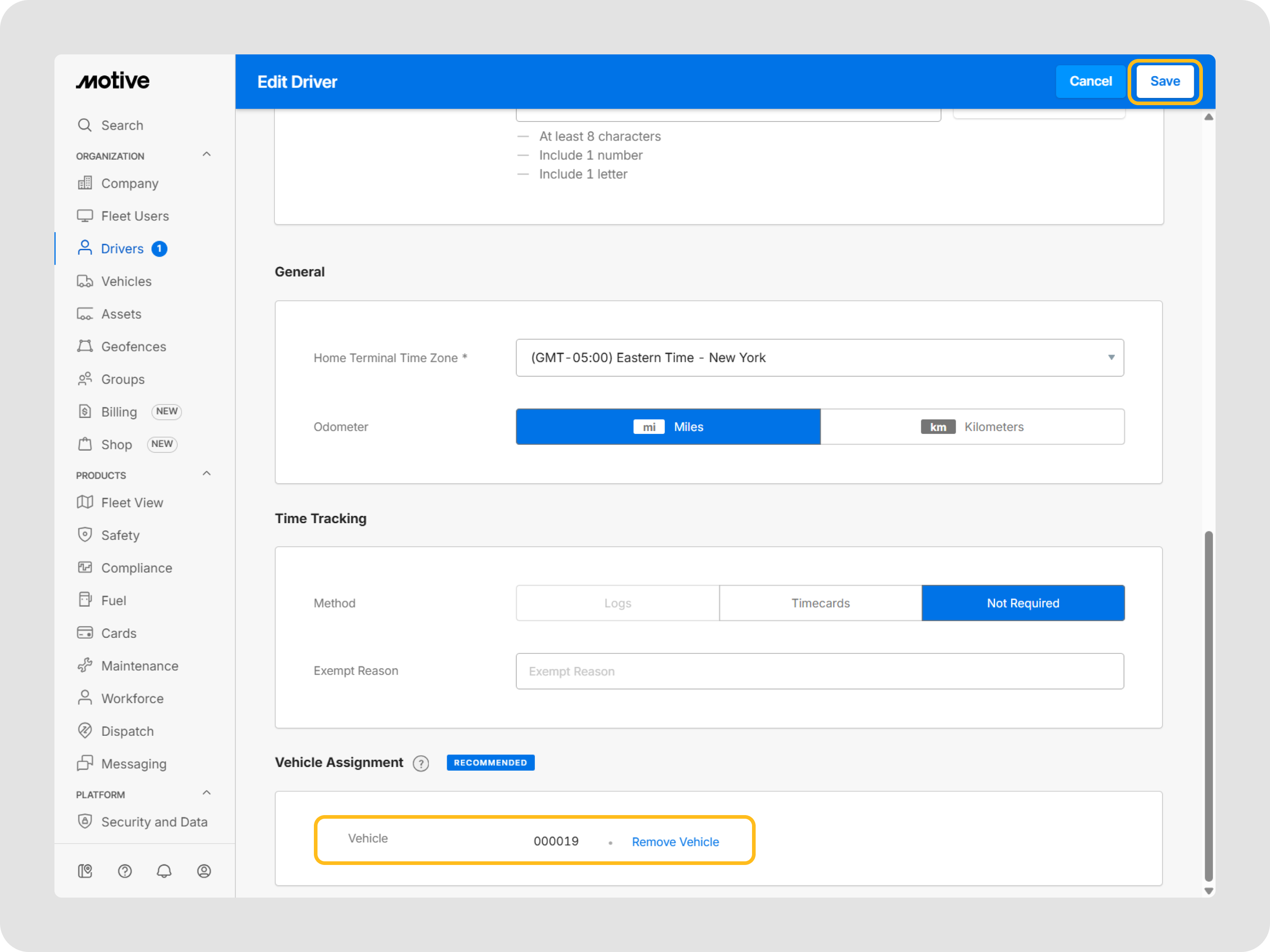Open Fleet Users menu item
The image size is (1270, 952).
tap(135, 216)
